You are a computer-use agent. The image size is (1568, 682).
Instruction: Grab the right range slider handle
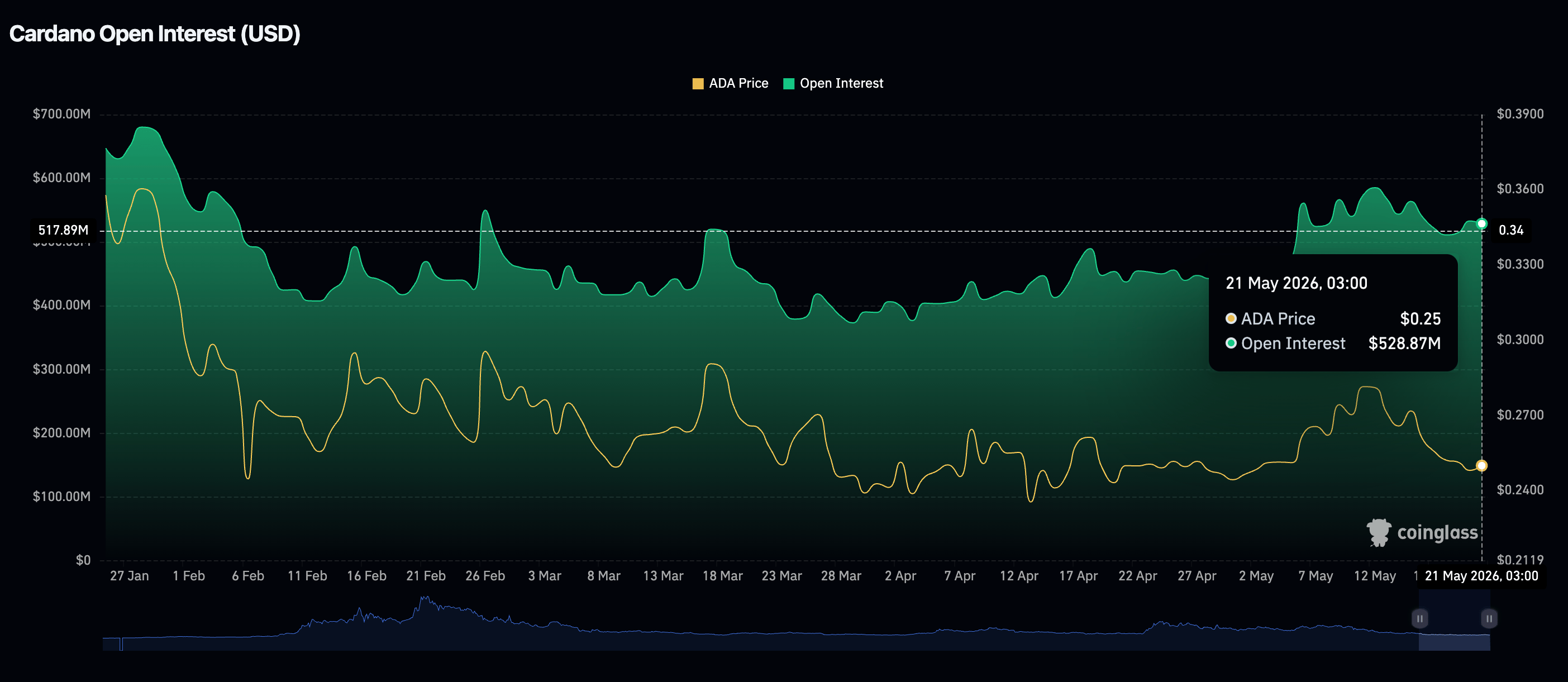tap(1489, 619)
